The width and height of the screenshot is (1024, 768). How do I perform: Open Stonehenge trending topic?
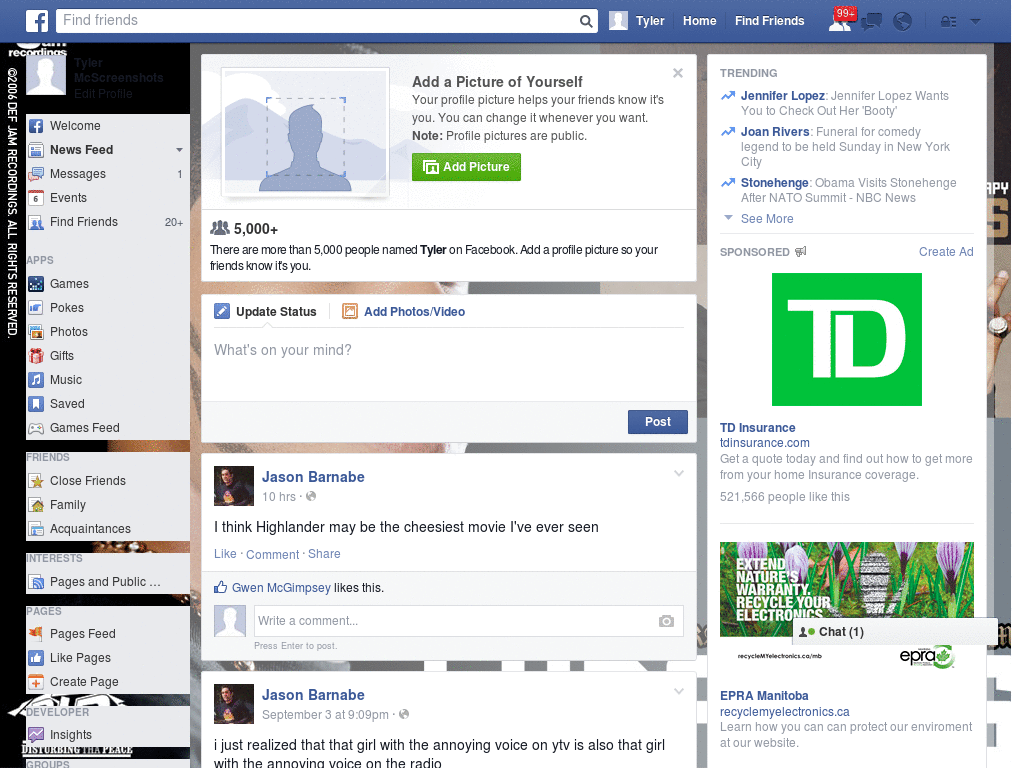775,183
